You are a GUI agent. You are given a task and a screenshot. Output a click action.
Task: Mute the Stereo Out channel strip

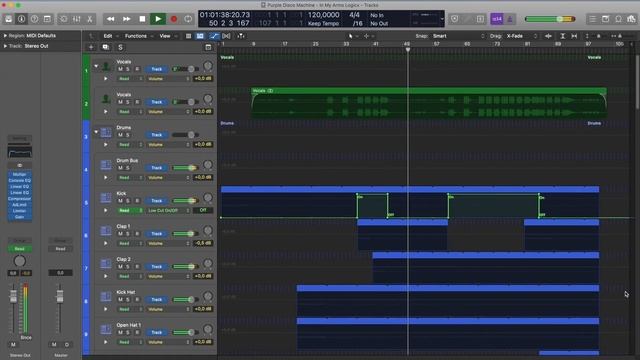pyautogui.click(x=13, y=344)
